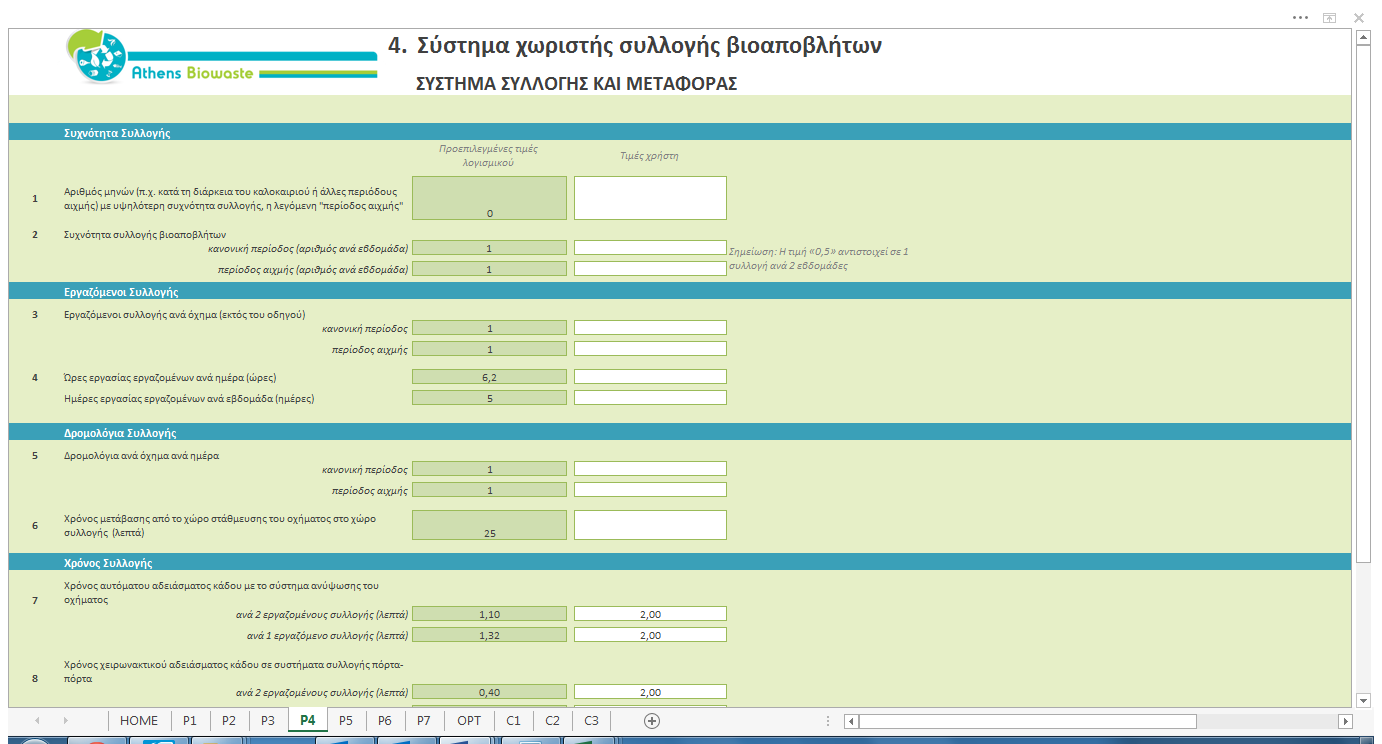This screenshot has width=1382, height=744.
Task: Click the previous sheet navigation arrow
Action: point(37,720)
